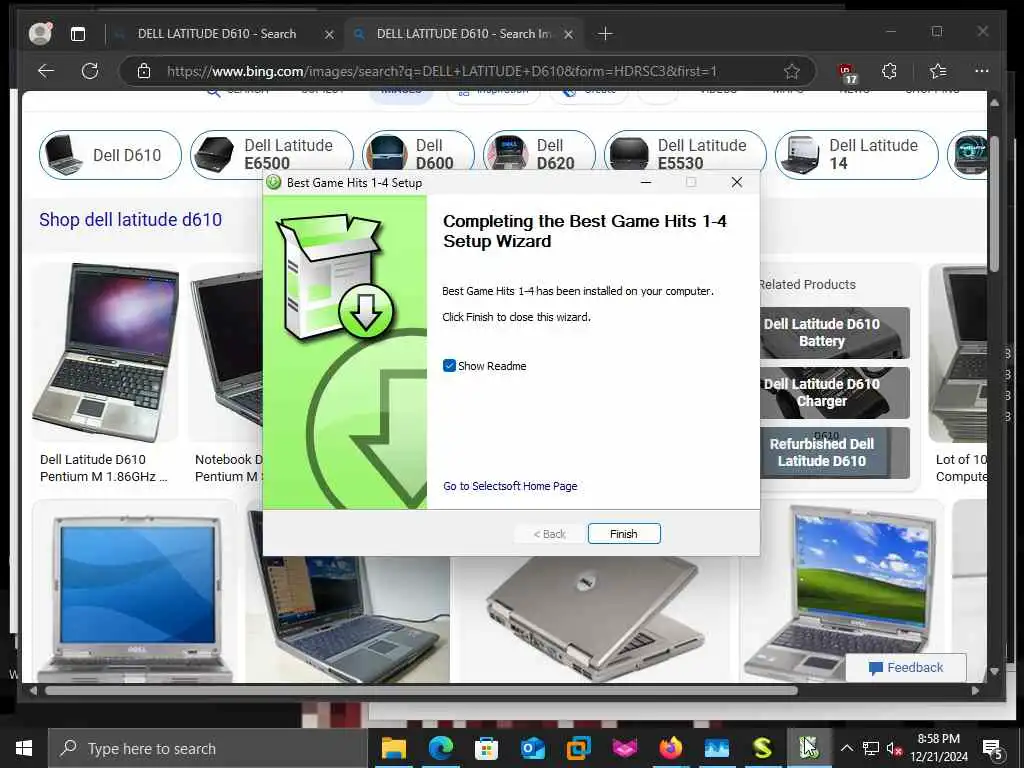Open Dell Latitude D610 Pentium M 1.86GHz product image

click(105, 353)
